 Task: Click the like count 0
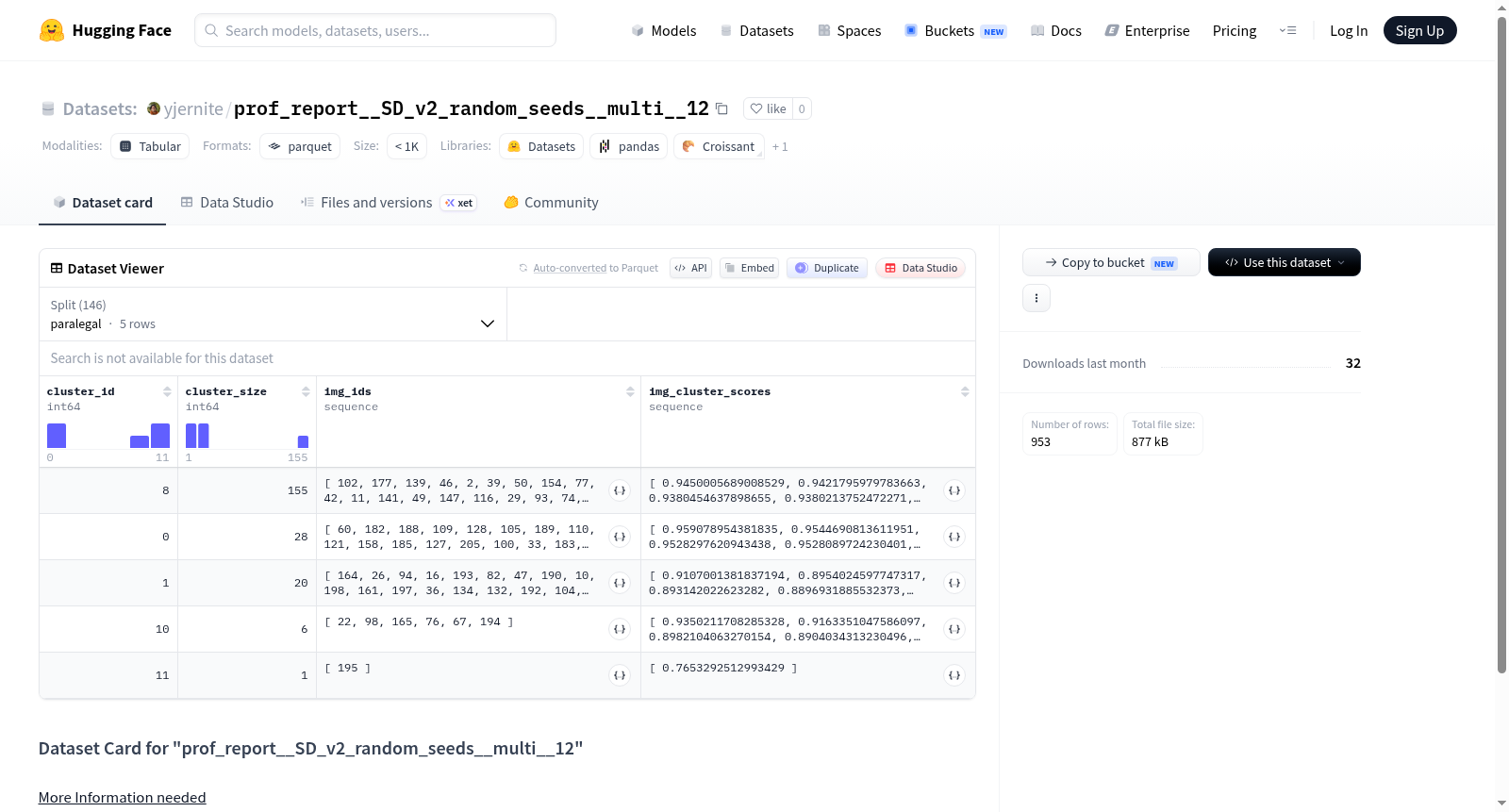(802, 108)
